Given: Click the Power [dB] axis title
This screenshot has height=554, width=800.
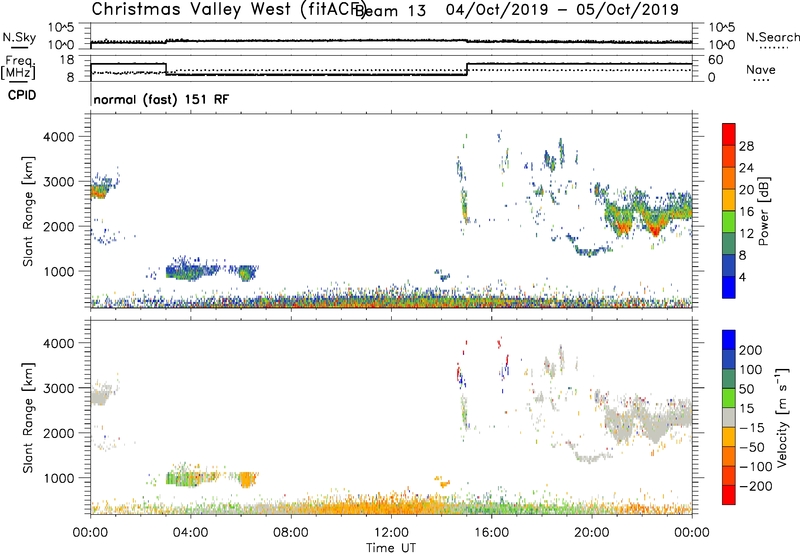Looking at the screenshot, I should click(x=764, y=212).
